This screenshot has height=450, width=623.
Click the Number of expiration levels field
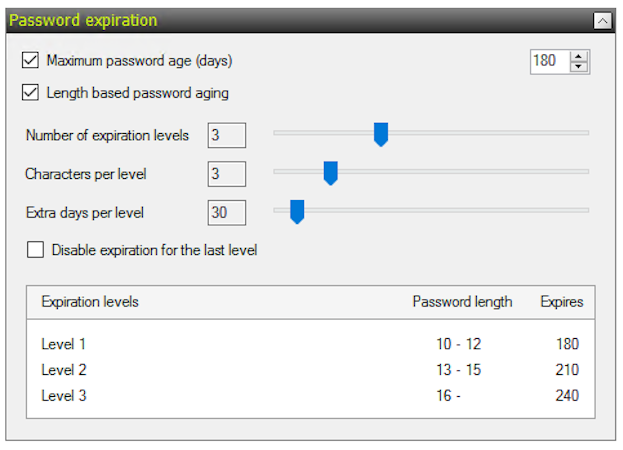pyautogui.click(x=226, y=135)
